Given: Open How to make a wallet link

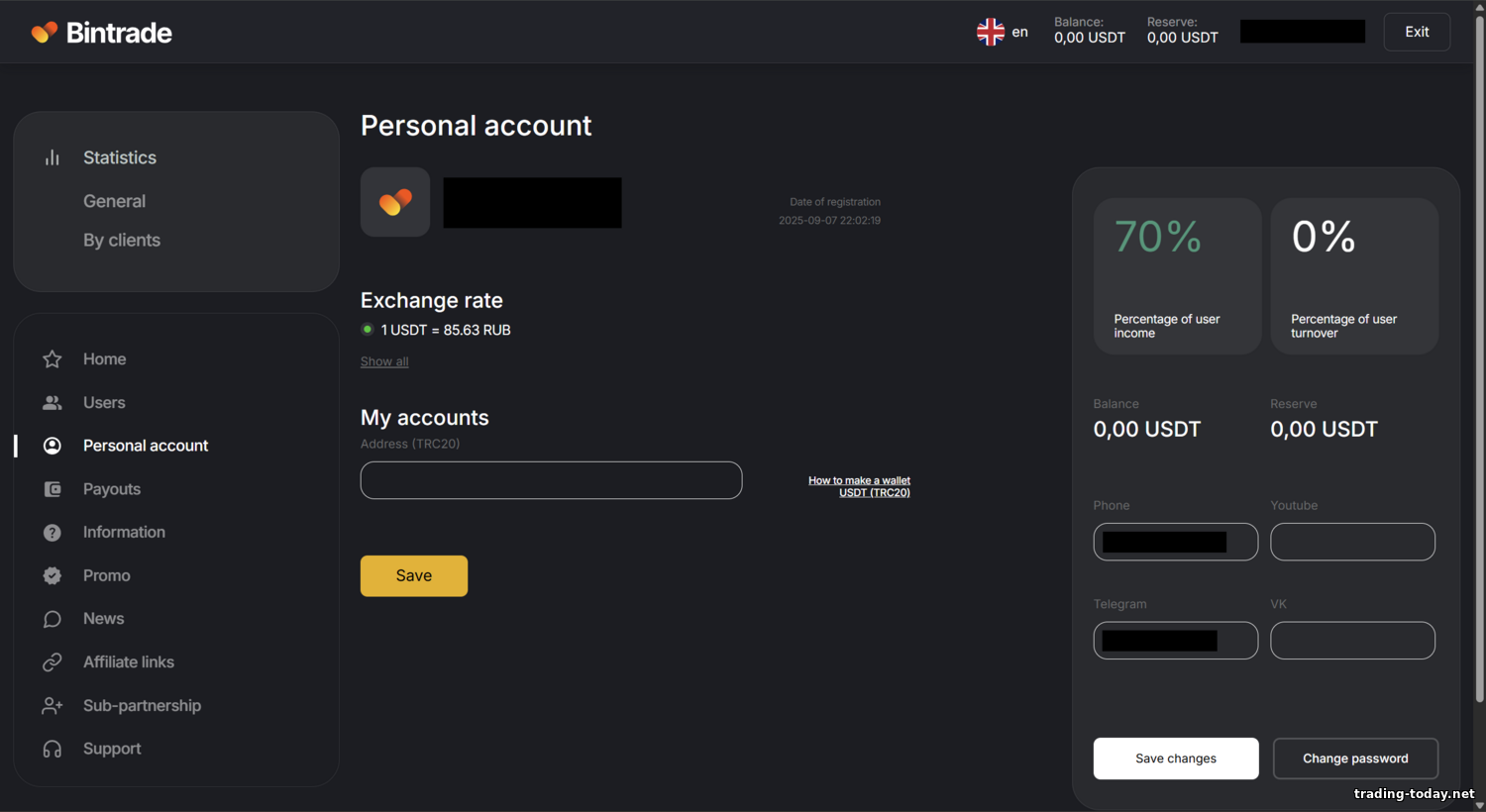Looking at the screenshot, I should click(859, 486).
